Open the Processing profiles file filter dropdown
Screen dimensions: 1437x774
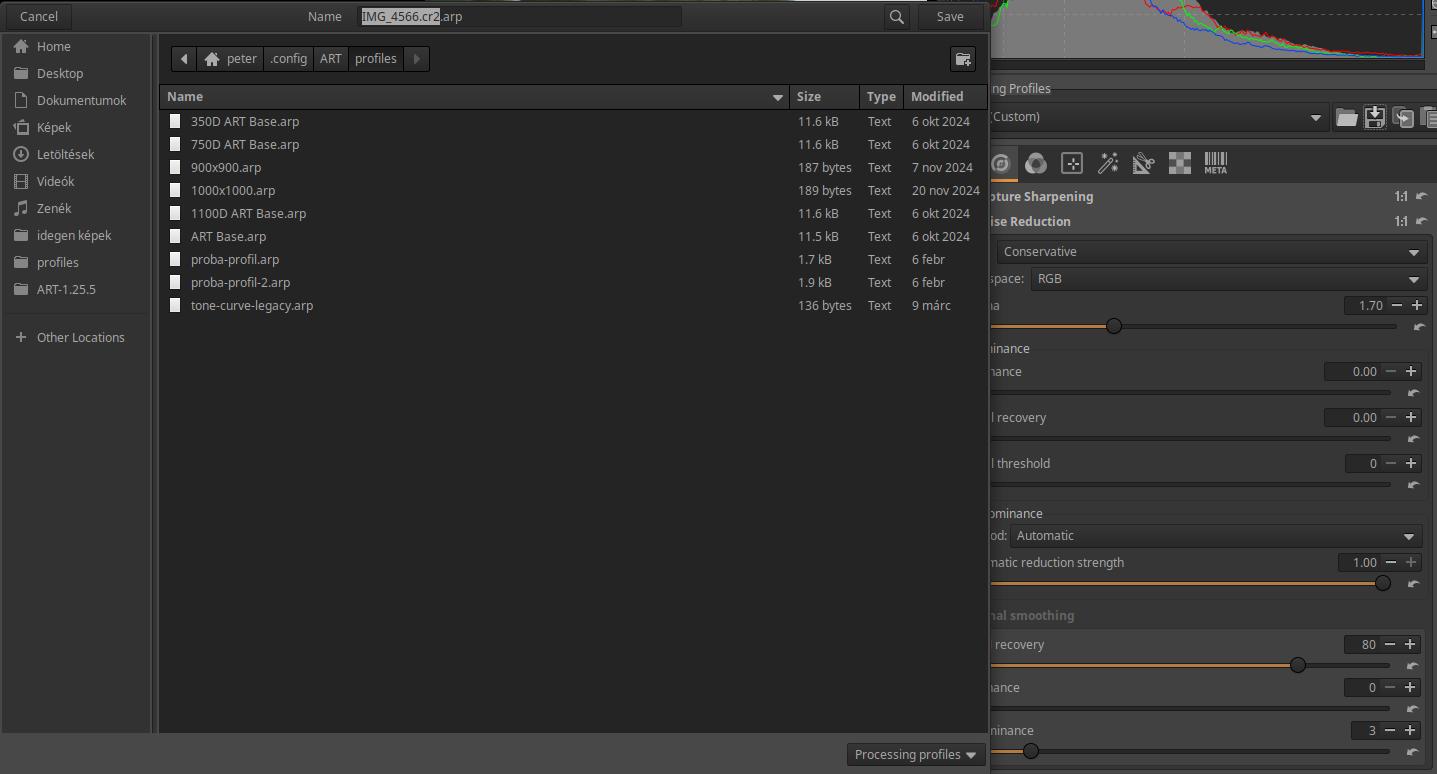(x=915, y=755)
